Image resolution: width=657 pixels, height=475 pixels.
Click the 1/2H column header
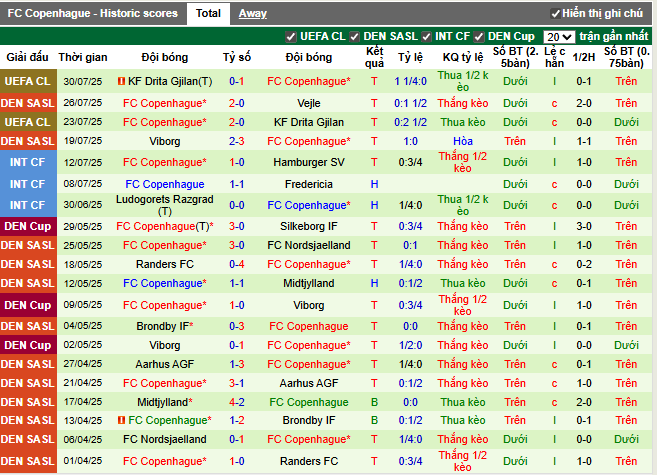584,57
